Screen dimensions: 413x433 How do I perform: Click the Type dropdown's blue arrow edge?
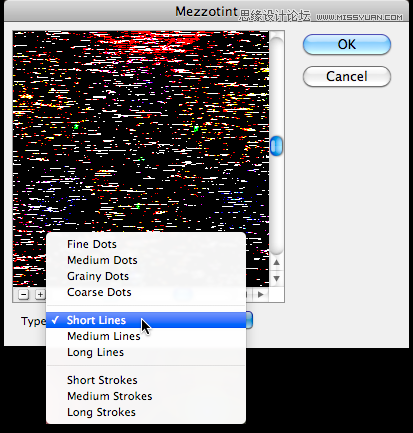click(249, 320)
